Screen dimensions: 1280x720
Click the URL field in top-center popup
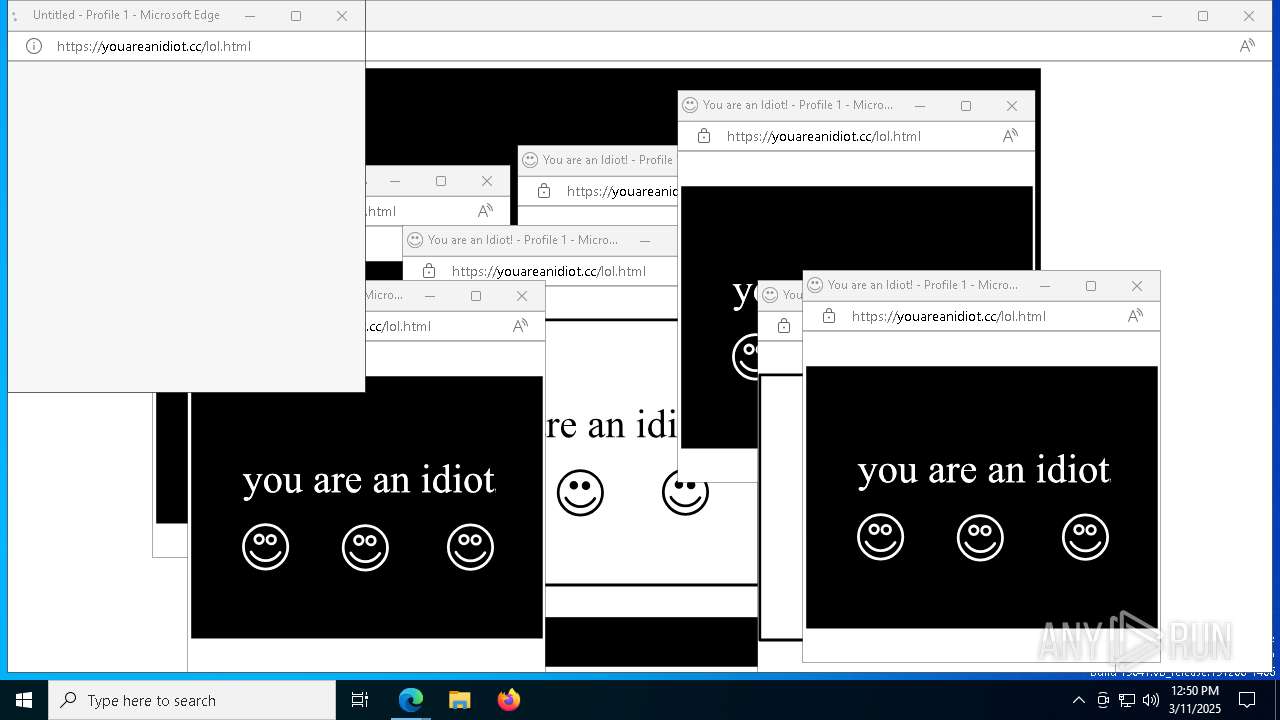tap(824, 136)
